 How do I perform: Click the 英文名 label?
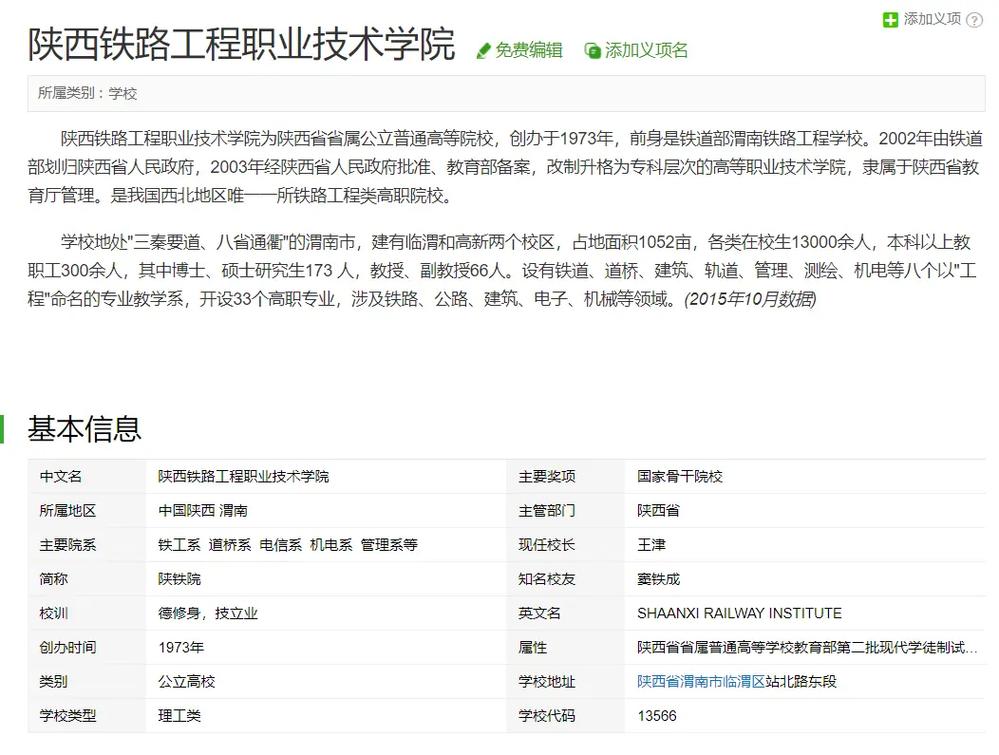pyautogui.click(x=540, y=614)
